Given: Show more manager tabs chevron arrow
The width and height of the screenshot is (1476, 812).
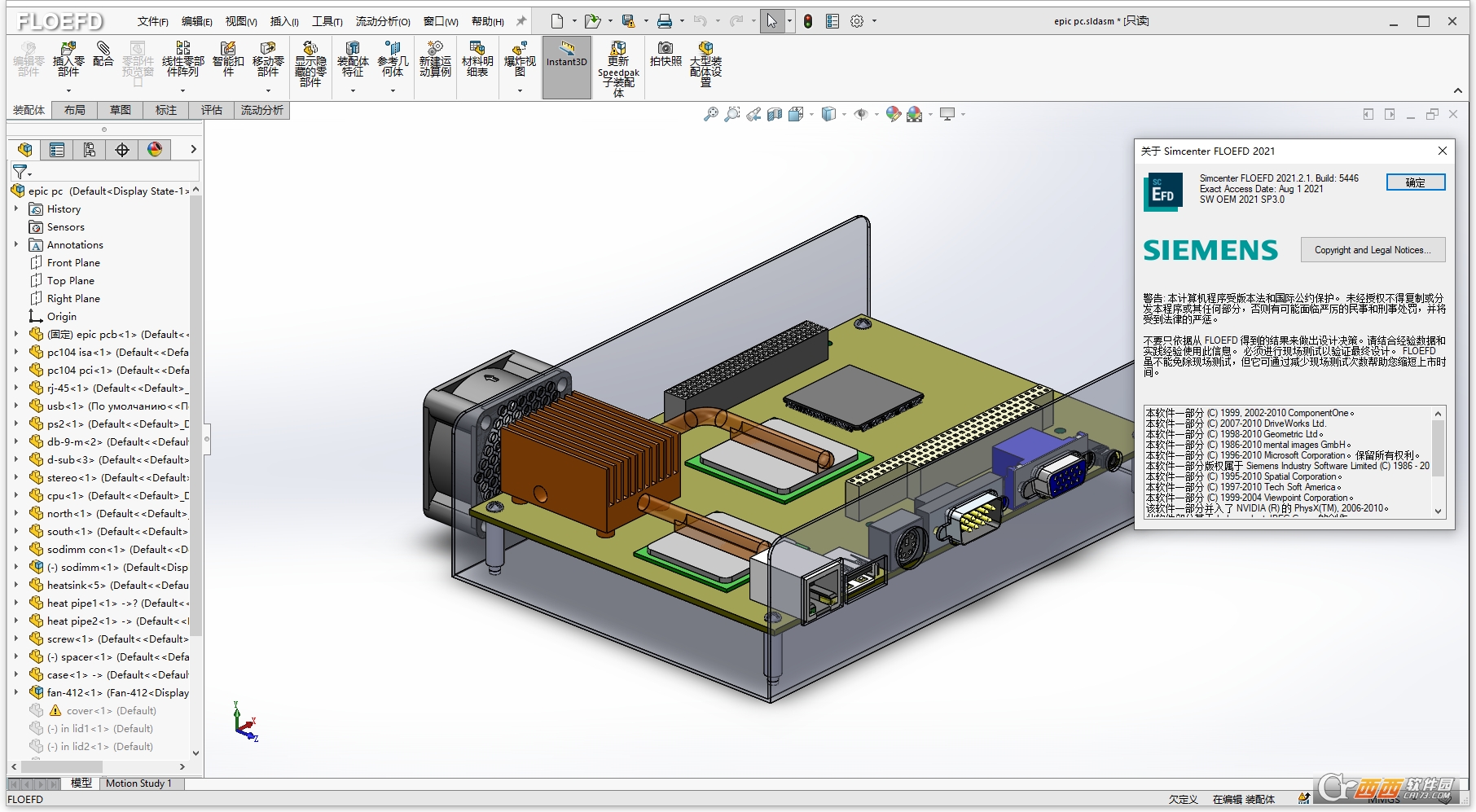Looking at the screenshot, I should click(193, 149).
